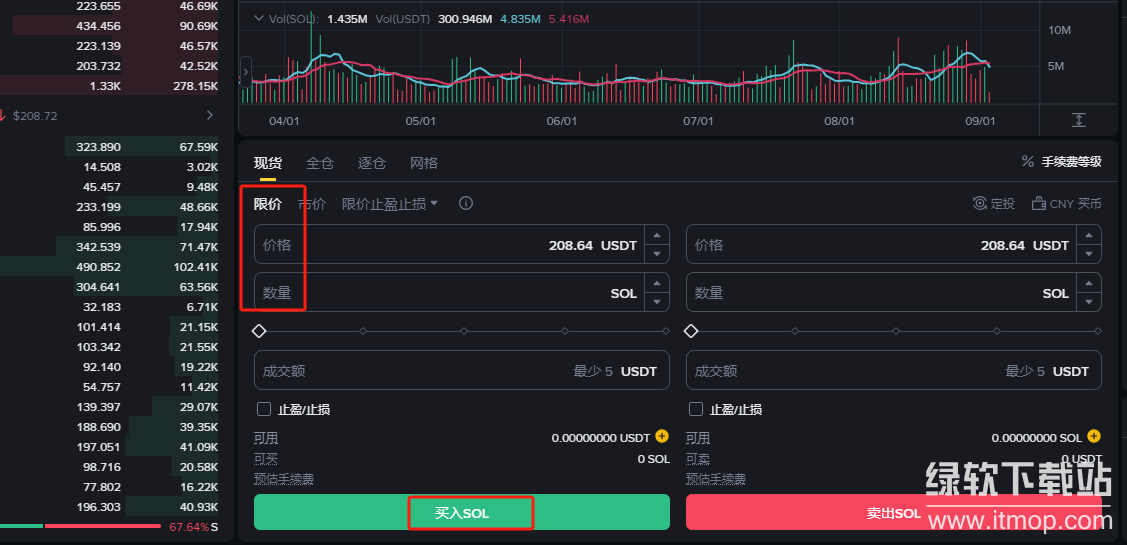Click the red 卖出SOL button
Screen dimensions: 1127x545
pyautogui.click(x=893, y=513)
